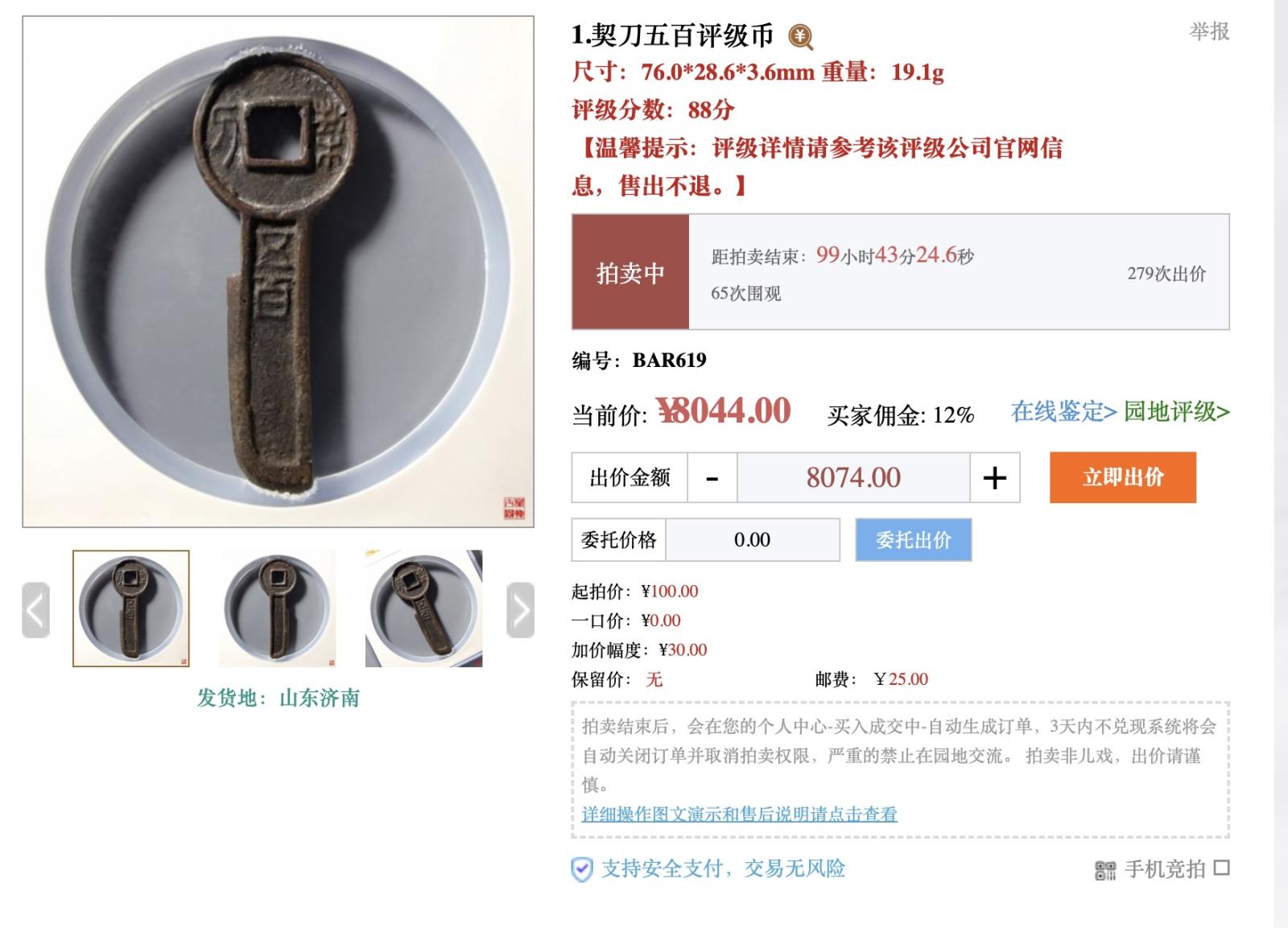
Task: Click the bid amount field showing 8074.00
Action: (853, 478)
